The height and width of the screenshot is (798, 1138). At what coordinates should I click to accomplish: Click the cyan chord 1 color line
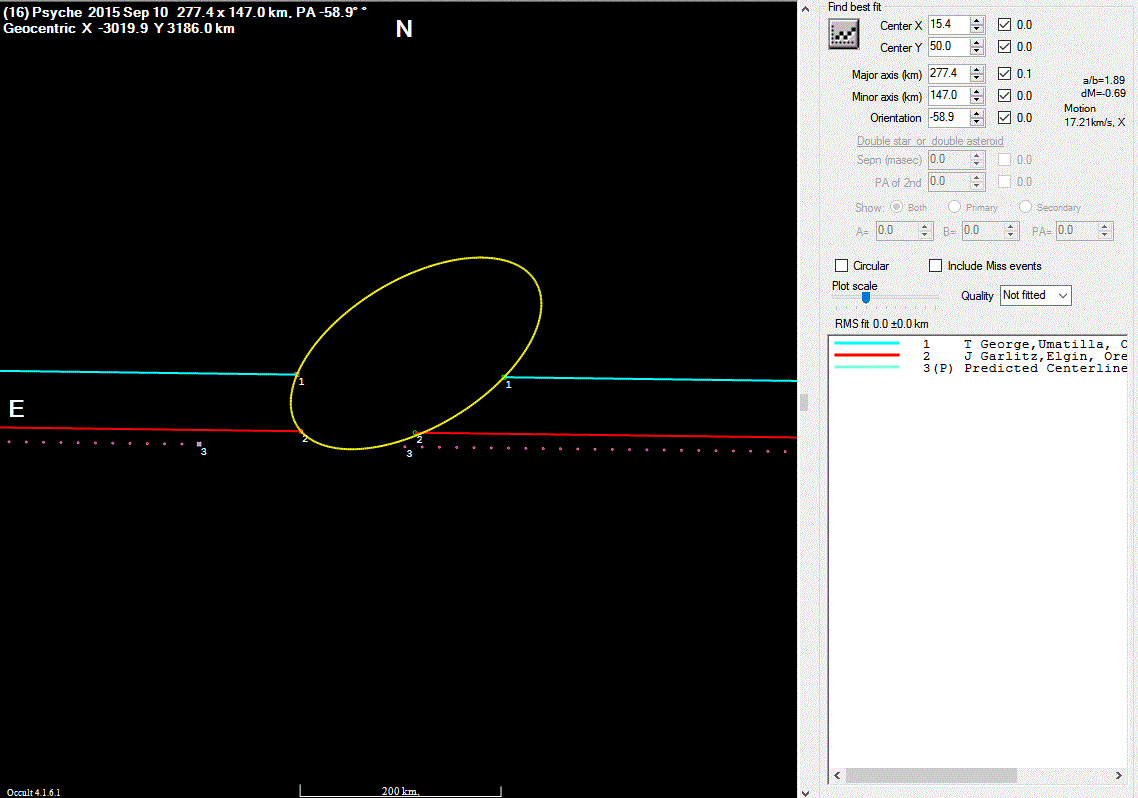tap(867, 343)
